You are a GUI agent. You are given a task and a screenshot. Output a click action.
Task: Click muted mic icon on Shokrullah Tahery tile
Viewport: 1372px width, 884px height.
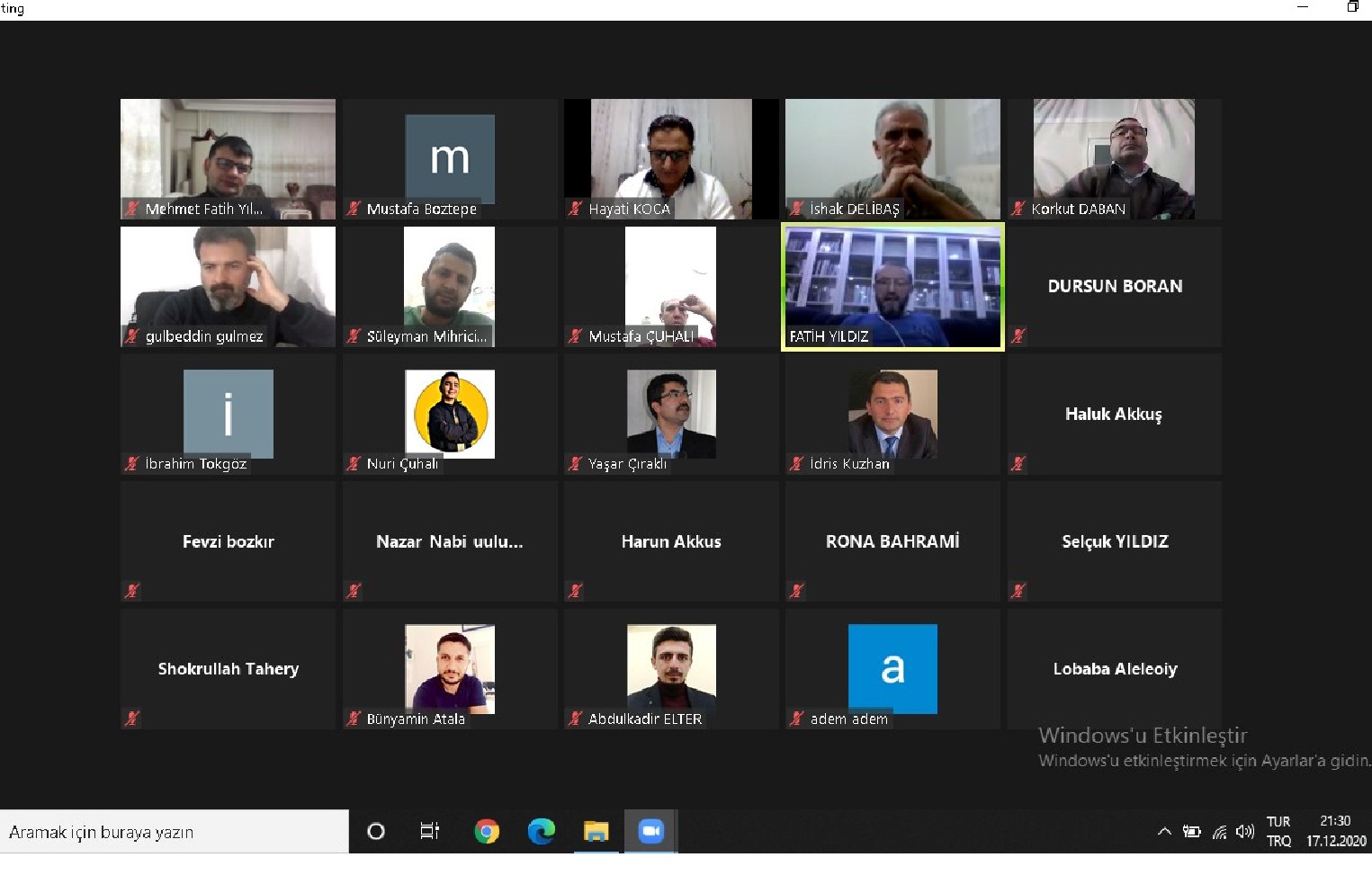coord(132,719)
